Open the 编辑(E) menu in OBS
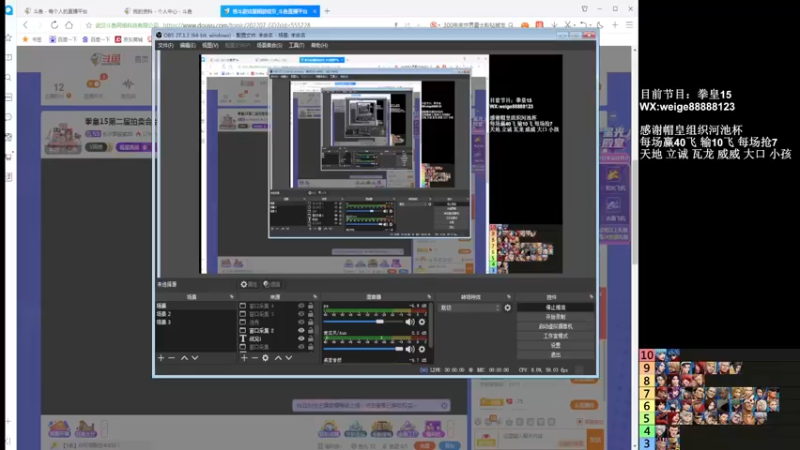 188,45
